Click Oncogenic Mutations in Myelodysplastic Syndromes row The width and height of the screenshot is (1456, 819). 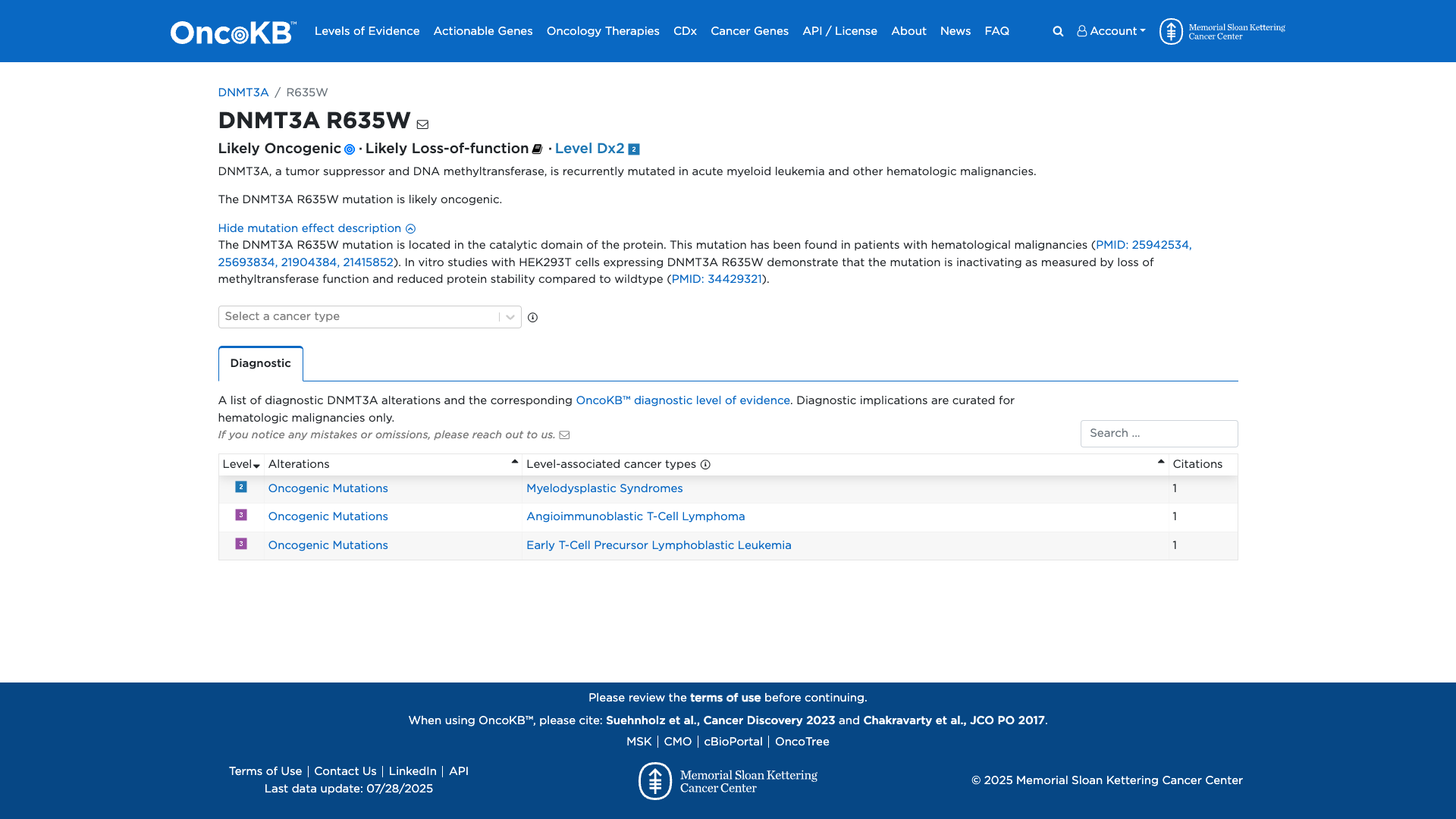pyautogui.click(x=328, y=488)
